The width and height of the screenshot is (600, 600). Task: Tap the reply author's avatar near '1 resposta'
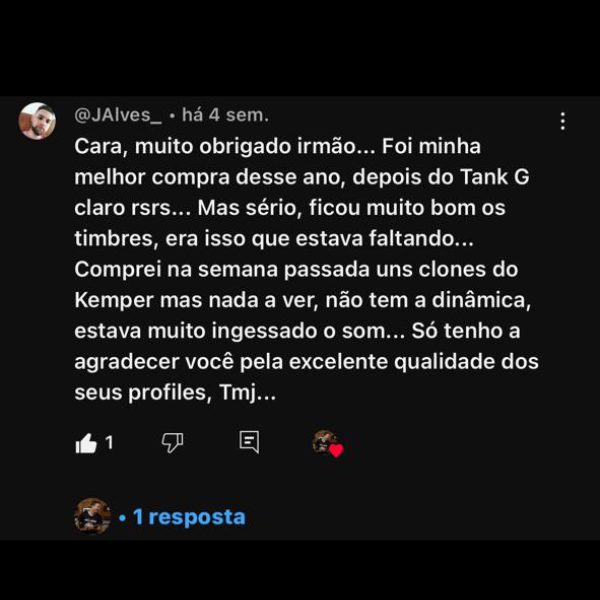92,516
